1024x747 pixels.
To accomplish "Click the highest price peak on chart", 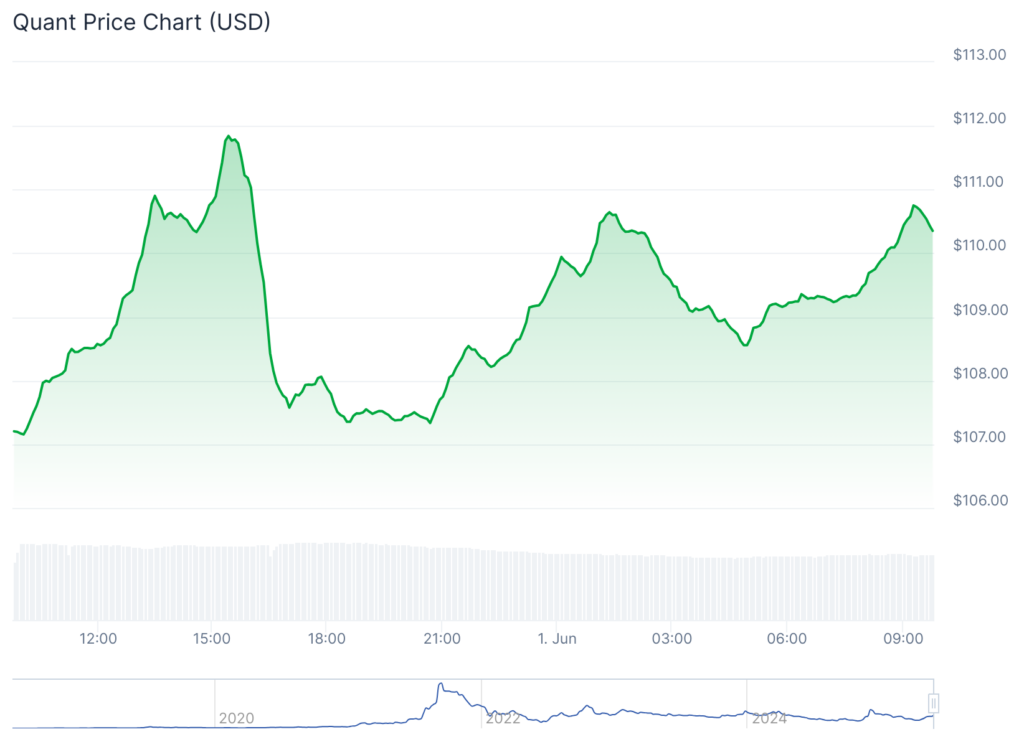I will coord(229,136).
